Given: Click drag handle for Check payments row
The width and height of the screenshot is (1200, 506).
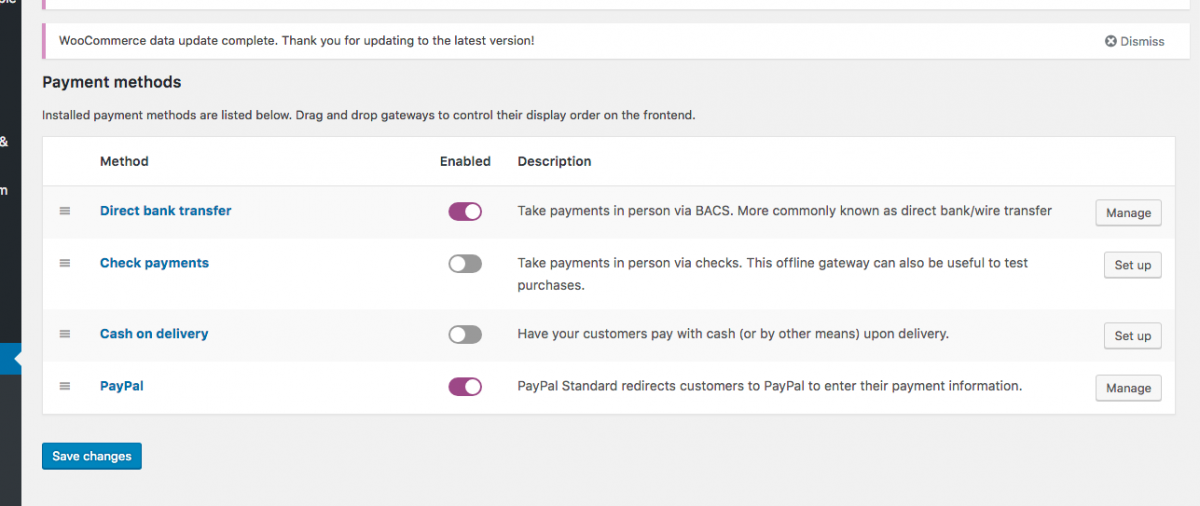Looking at the screenshot, I should pos(65,263).
